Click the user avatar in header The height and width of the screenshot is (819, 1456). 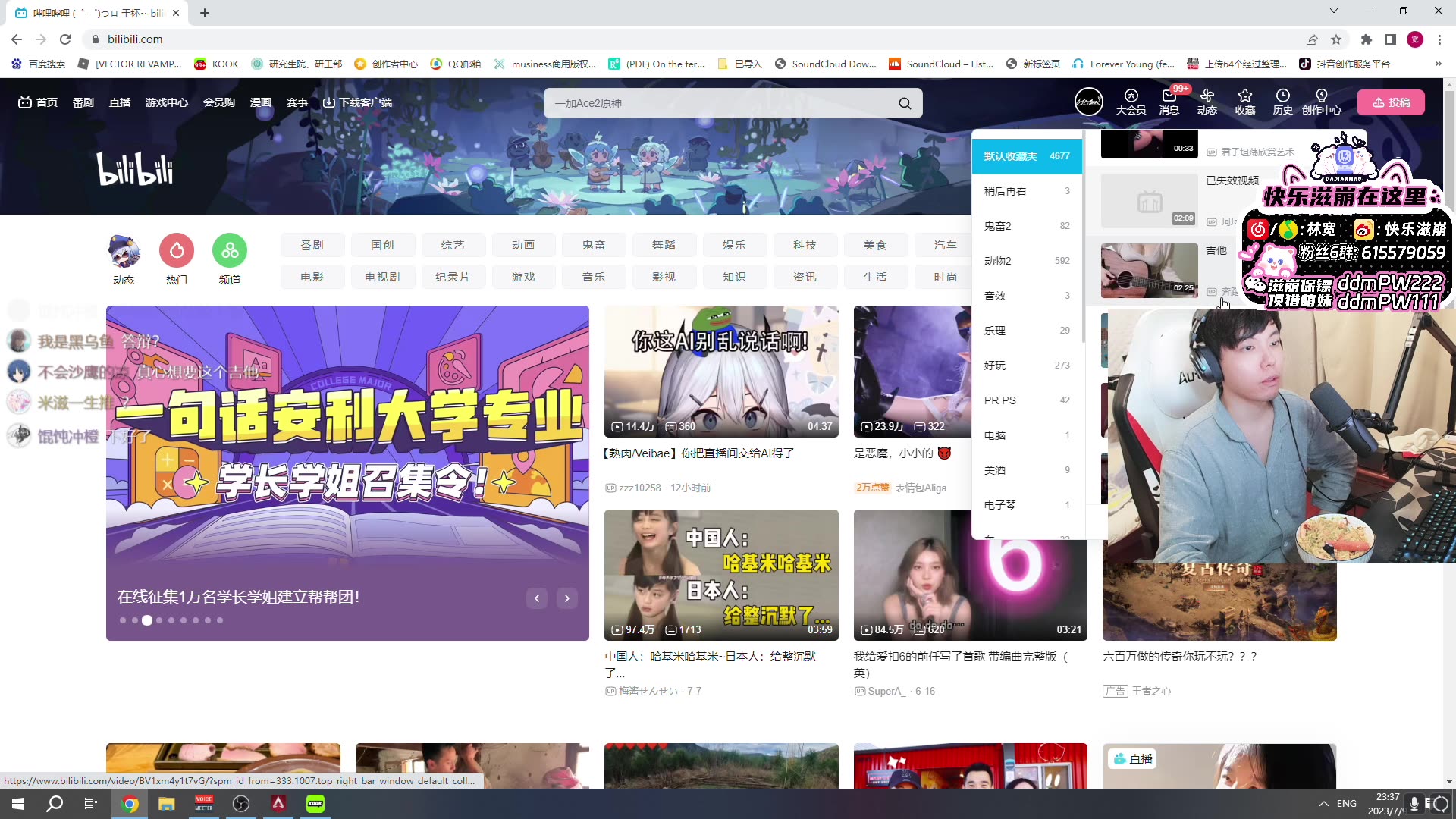point(1088,102)
